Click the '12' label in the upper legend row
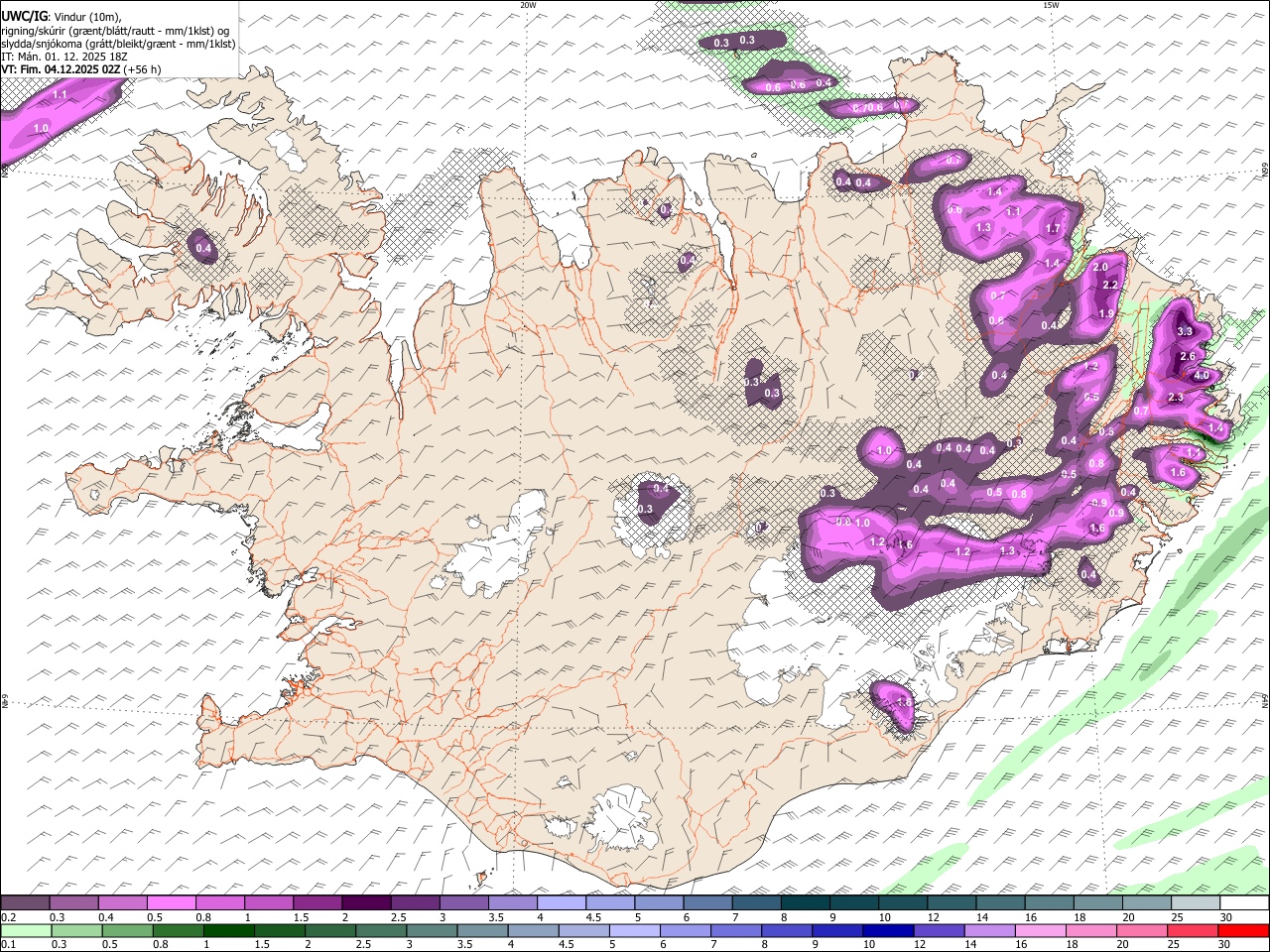 [x=934, y=917]
